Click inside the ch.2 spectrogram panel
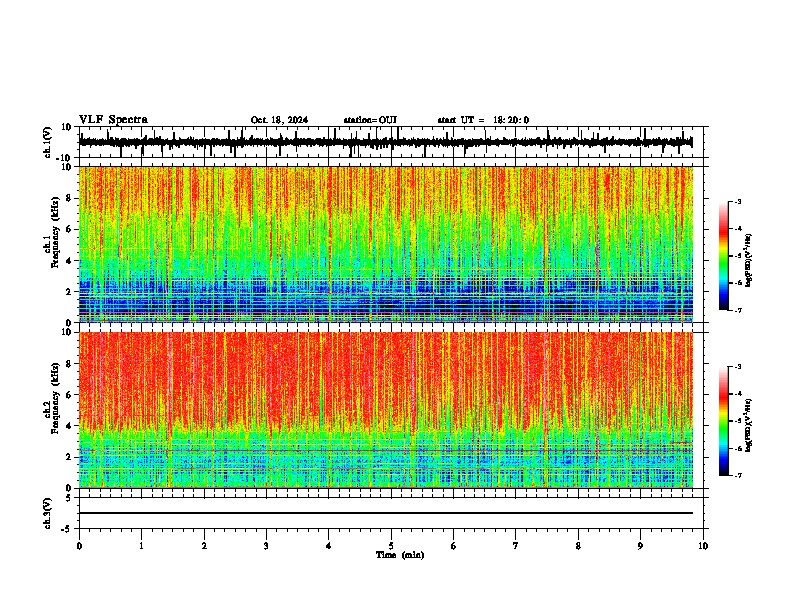Screen dimensions: 792x612 [x=385, y=410]
